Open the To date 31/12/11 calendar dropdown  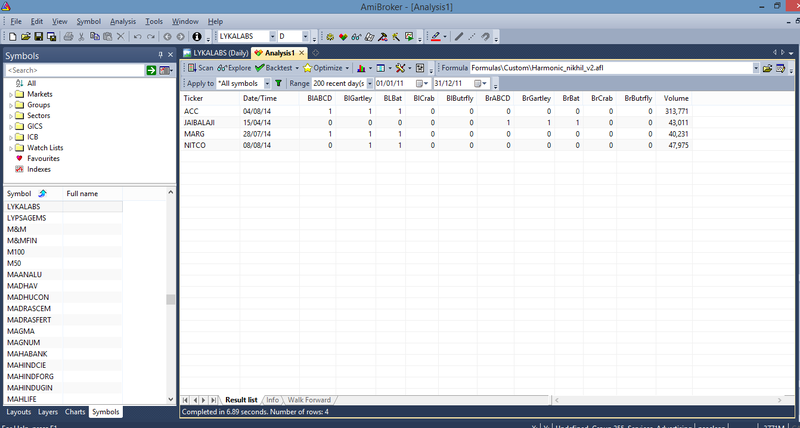point(480,83)
